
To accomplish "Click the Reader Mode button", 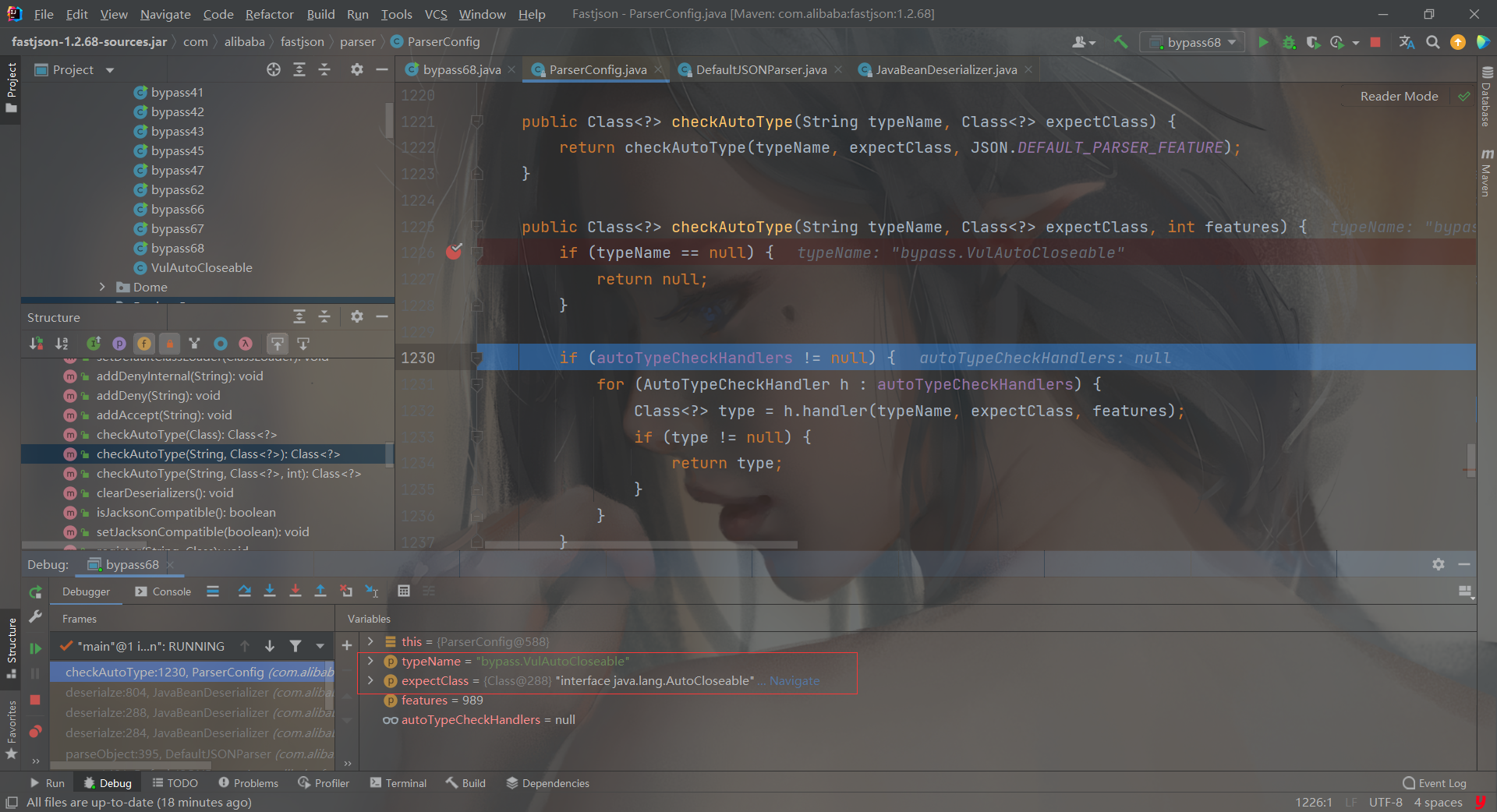I will 1399,96.
